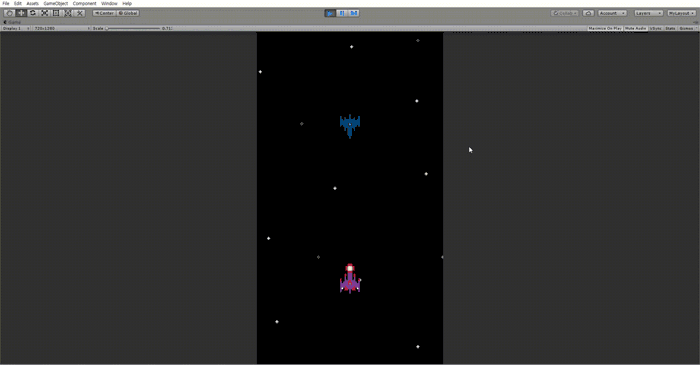Open the Collab dropdown
700x365 pixels.
coord(565,13)
